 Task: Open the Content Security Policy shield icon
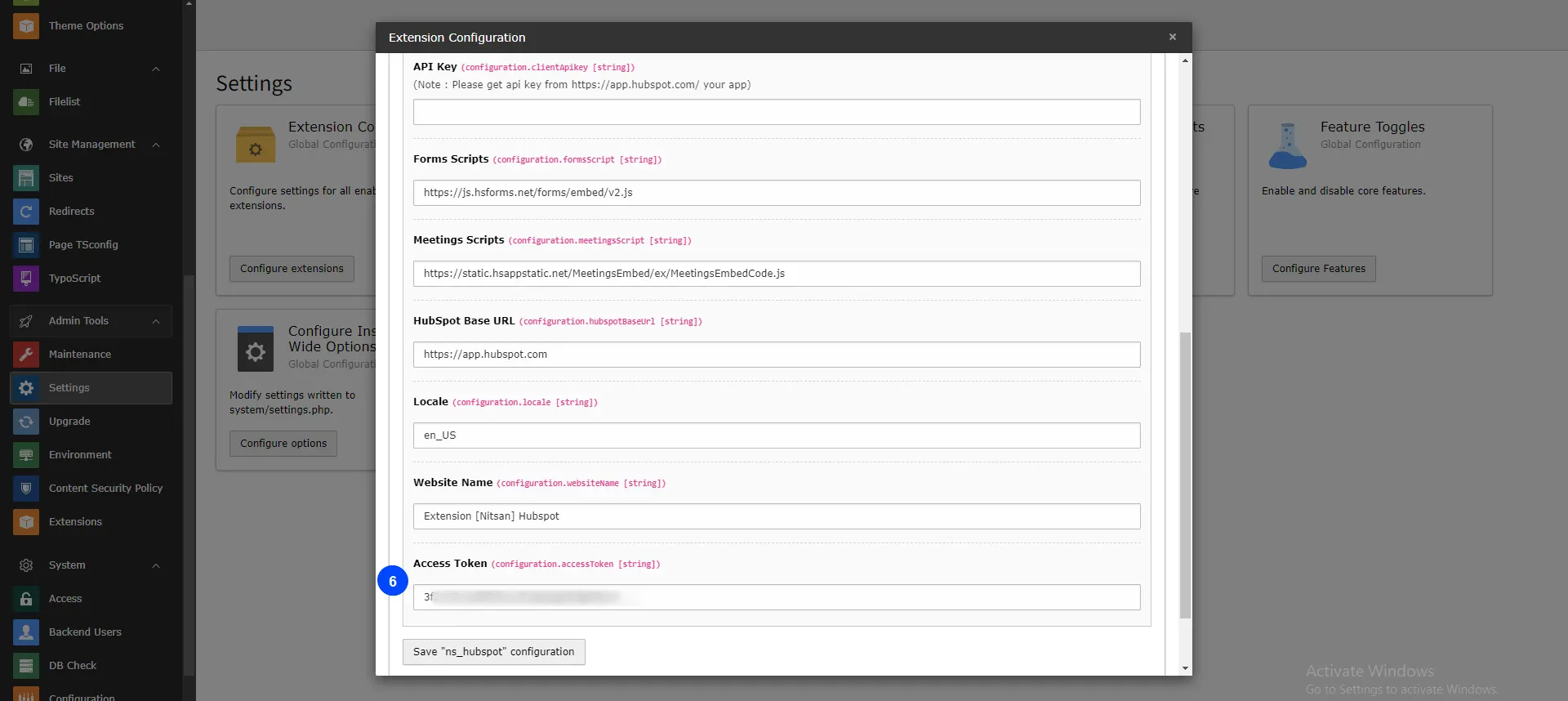coord(26,489)
